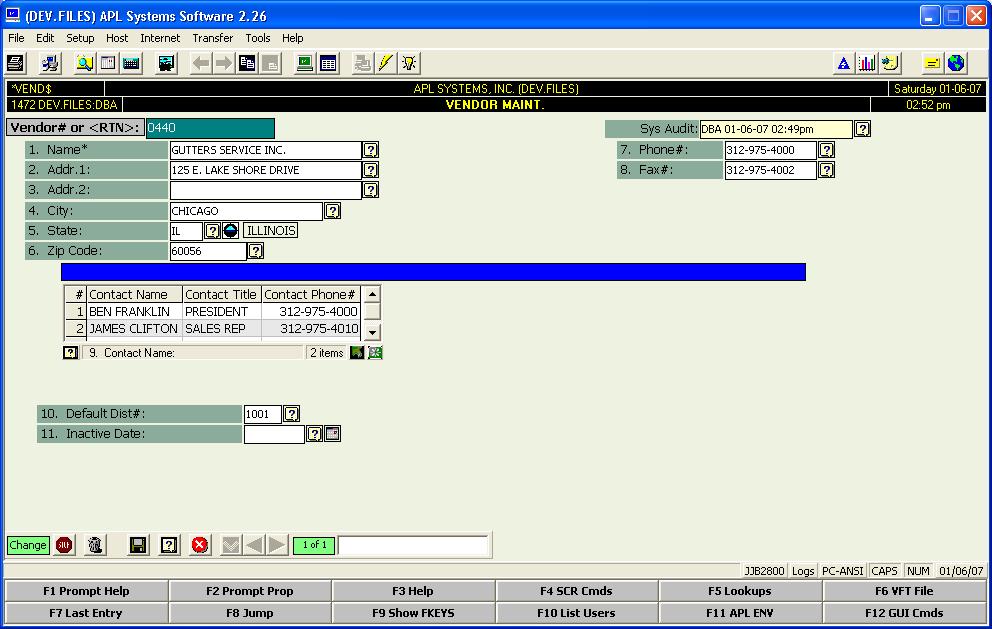Click the F4 SCR Cmds button

tap(576, 591)
